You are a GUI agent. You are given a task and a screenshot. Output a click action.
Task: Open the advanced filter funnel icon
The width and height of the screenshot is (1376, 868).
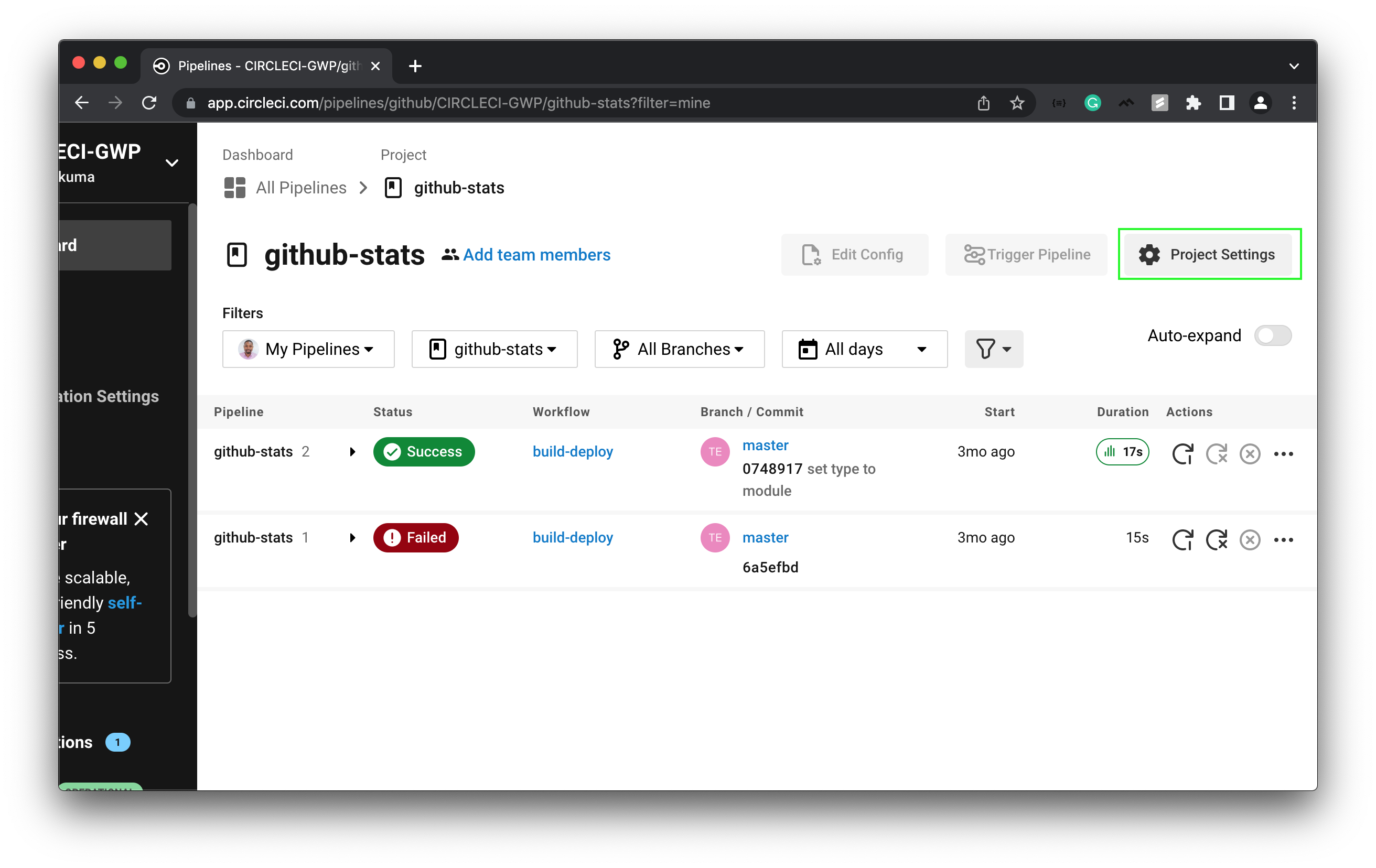pos(993,349)
